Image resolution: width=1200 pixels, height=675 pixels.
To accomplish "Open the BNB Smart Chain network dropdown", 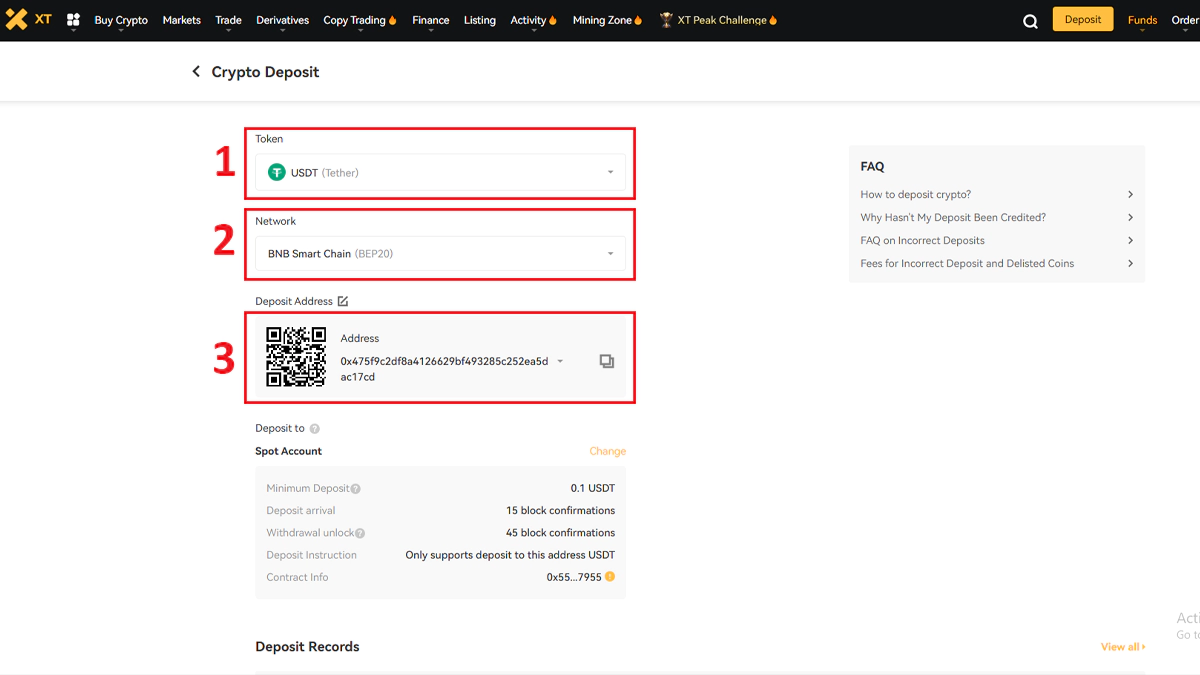I will [x=440, y=254].
